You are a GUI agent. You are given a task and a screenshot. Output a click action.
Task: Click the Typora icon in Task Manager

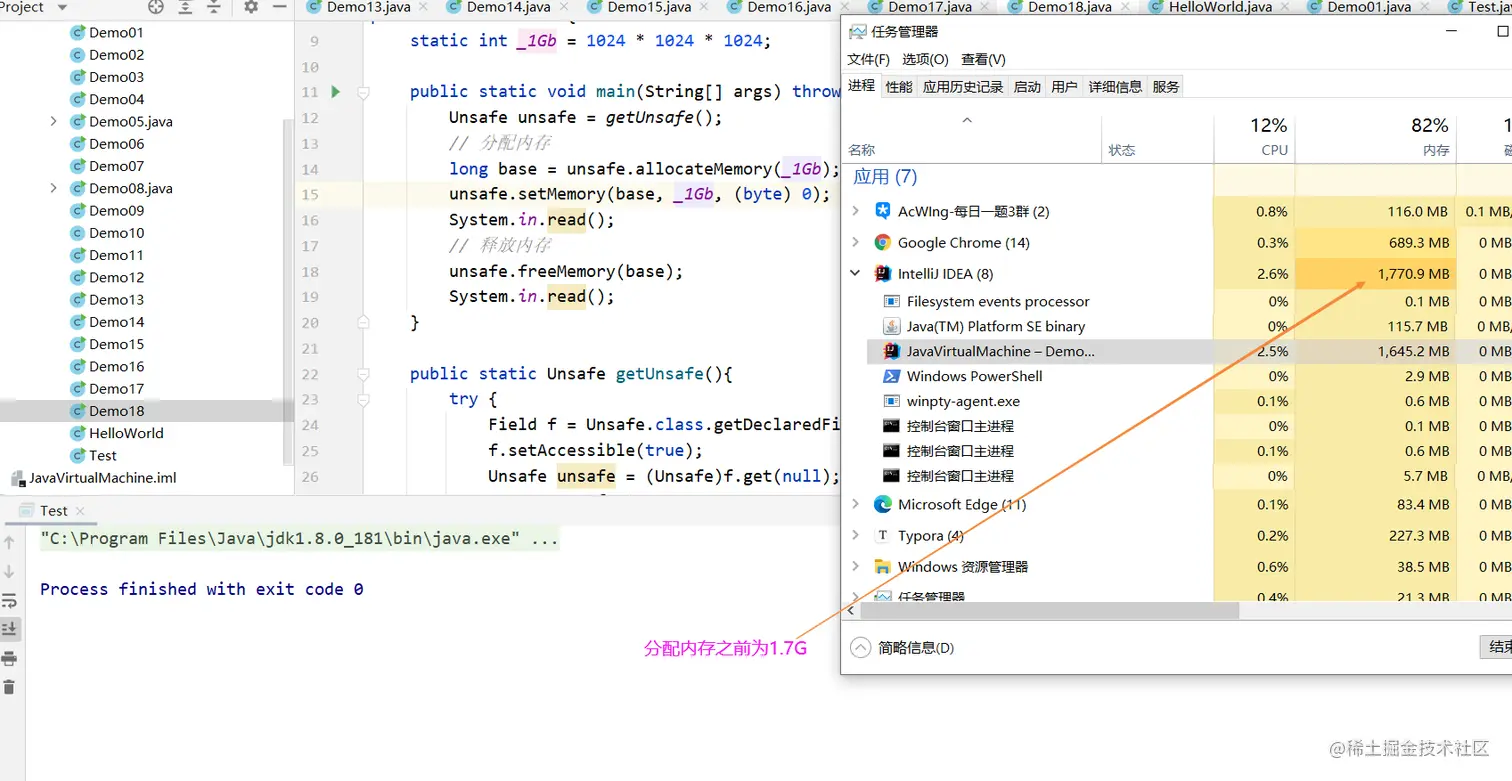[x=882, y=535]
